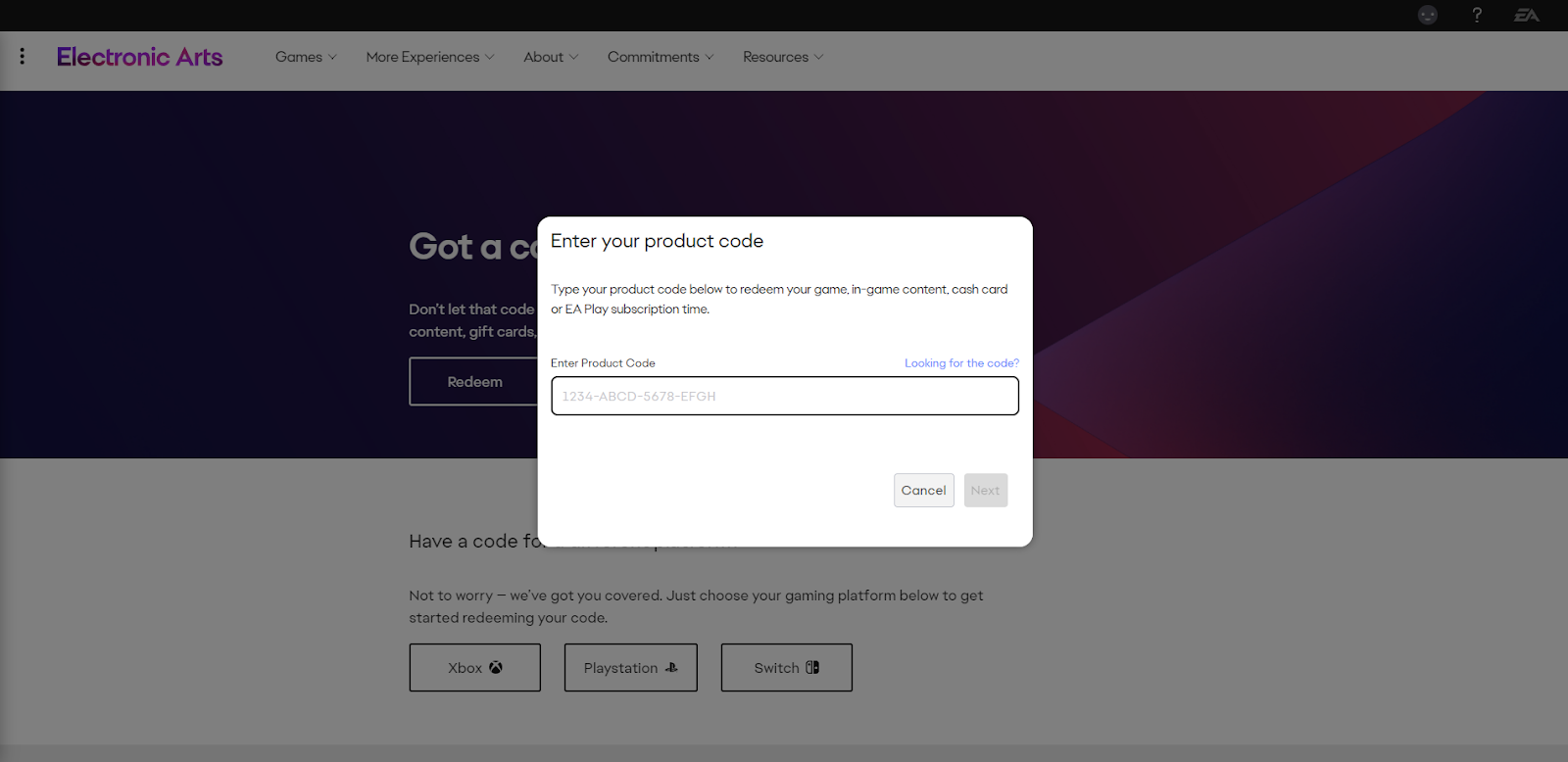Viewport: 1568px width, 762px height.
Task: Open the profile avatar icon
Action: [x=1428, y=15]
